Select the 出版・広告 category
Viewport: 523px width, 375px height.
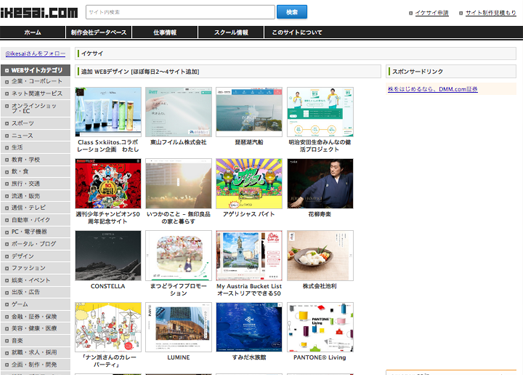[35, 292]
